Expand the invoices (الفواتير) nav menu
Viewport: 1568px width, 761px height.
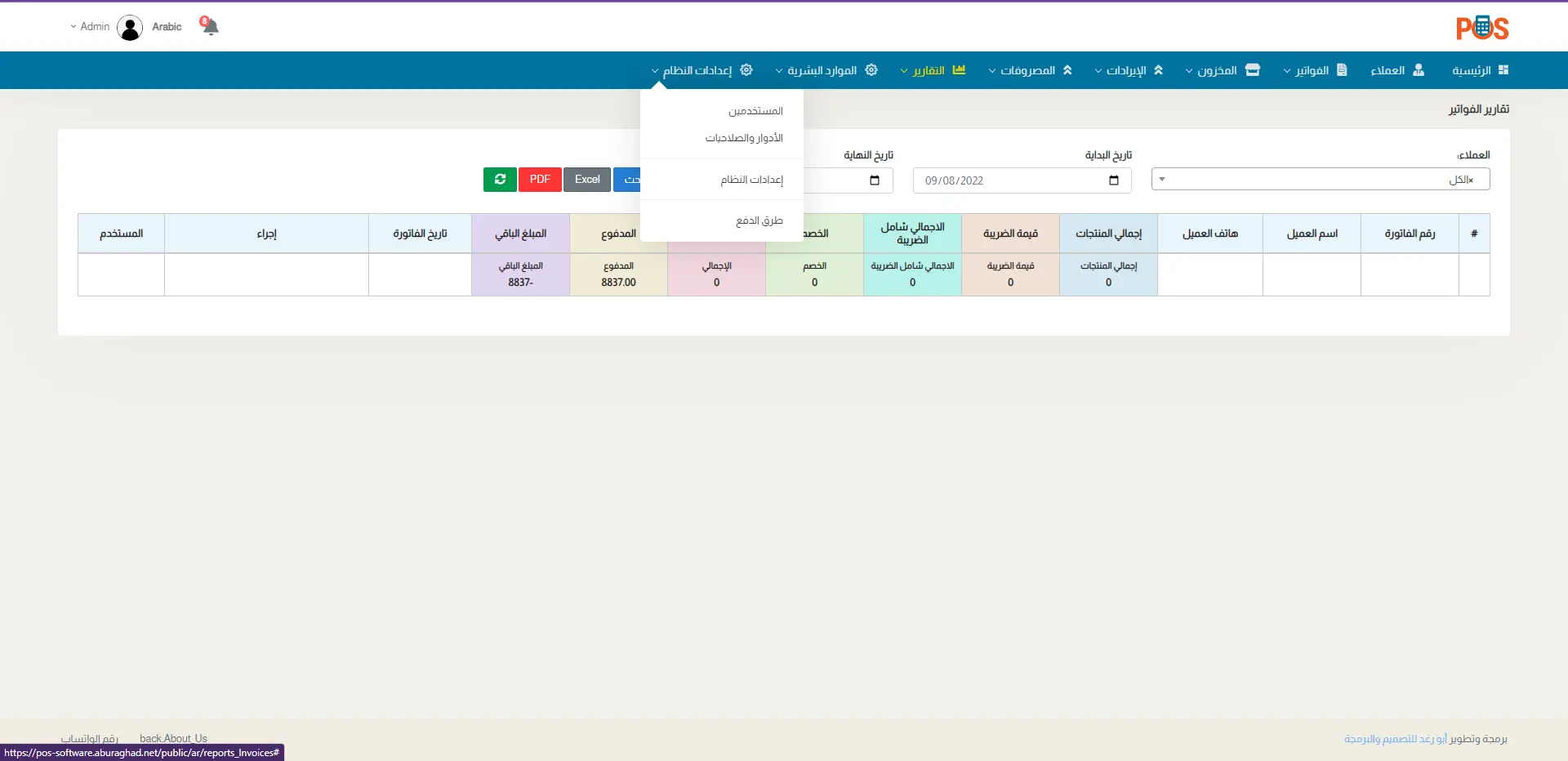[x=1314, y=71]
